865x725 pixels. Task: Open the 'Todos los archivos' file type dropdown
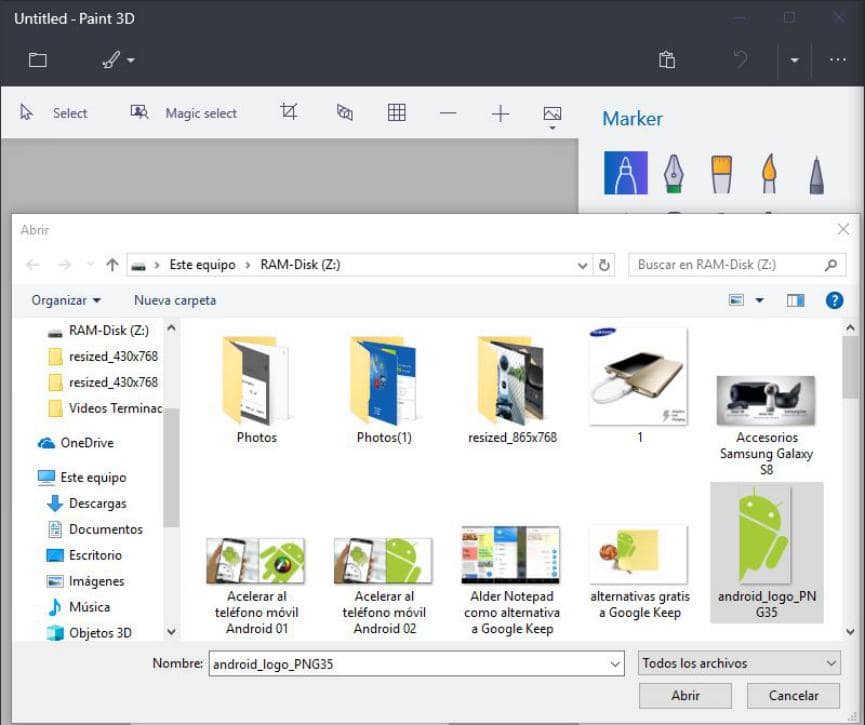click(x=737, y=663)
